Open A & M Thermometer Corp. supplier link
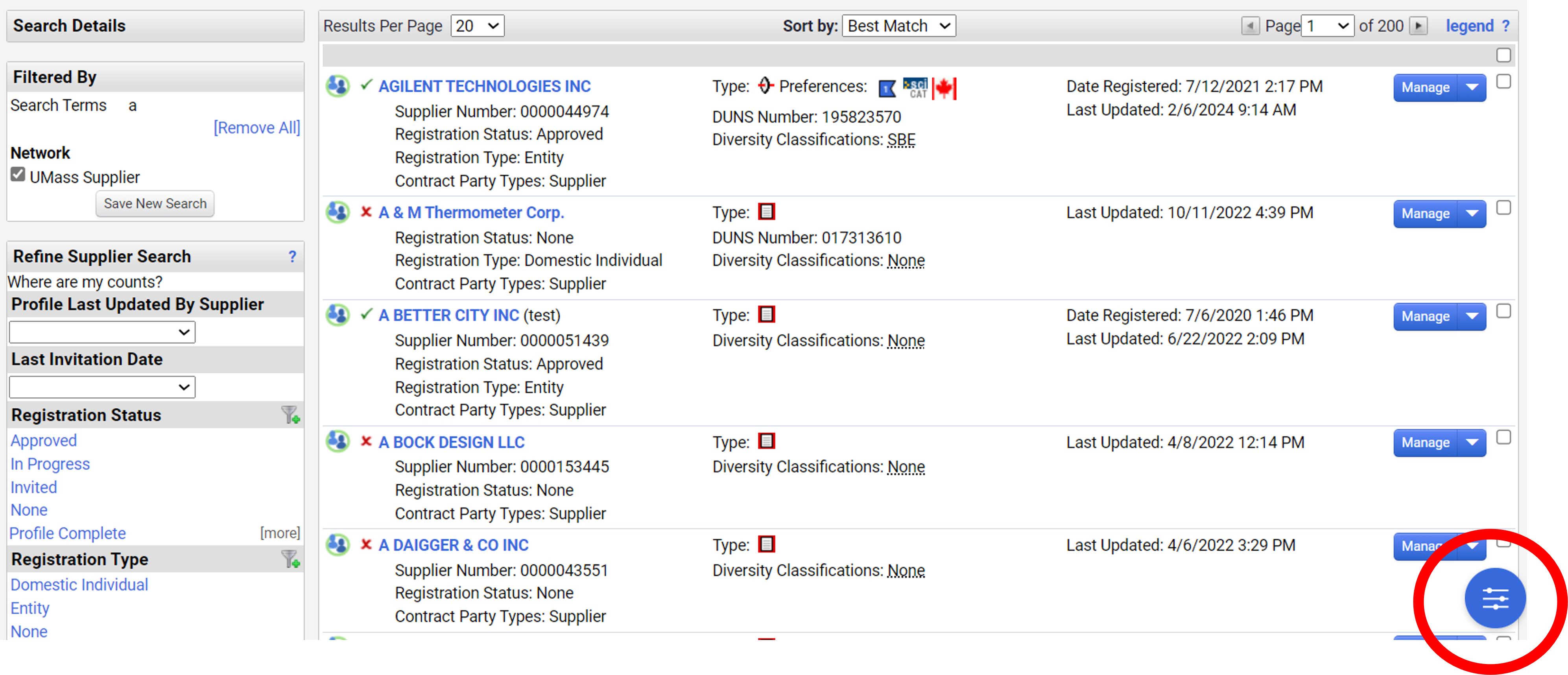 pos(471,212)
